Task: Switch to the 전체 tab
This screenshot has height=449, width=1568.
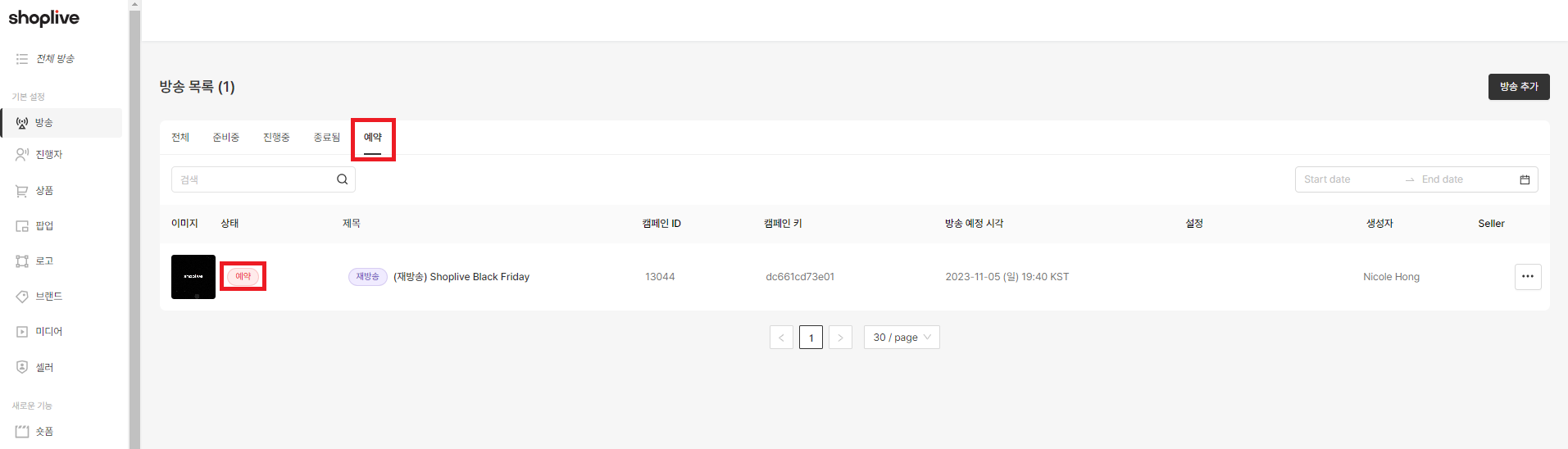Action: pyautogui.click(x=180, y=138)
